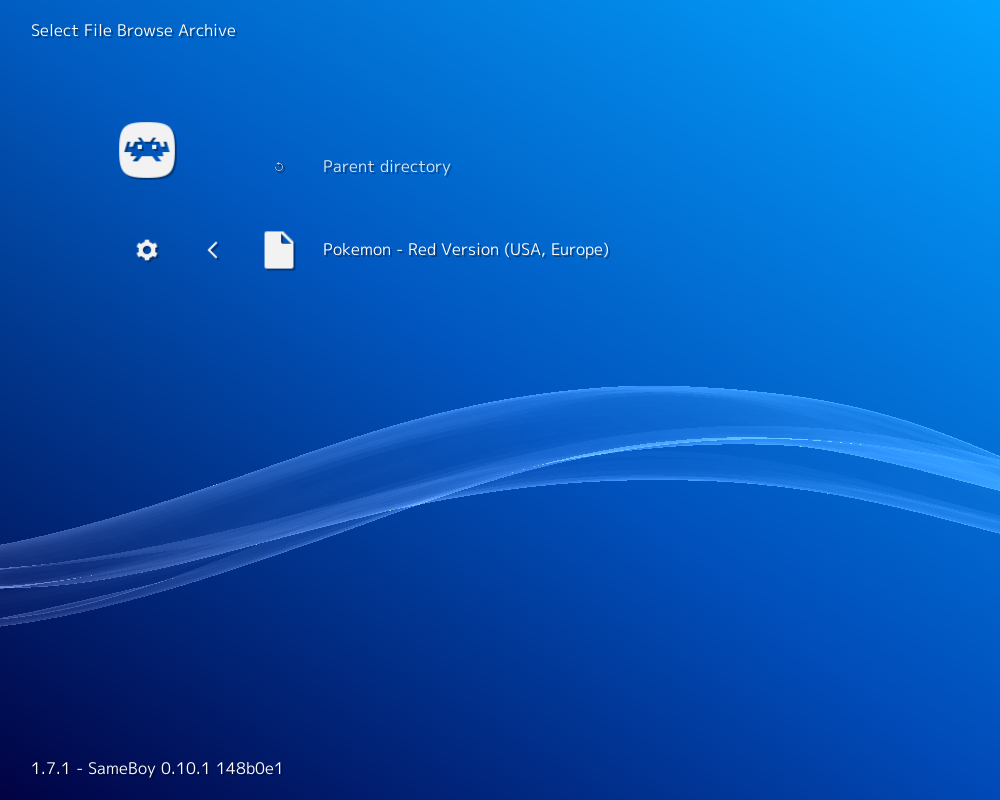The height and width of the screenshot is (800, 1000).
Task: Click the Select File Browse Archive title
Action: click(x=133, y=31)
